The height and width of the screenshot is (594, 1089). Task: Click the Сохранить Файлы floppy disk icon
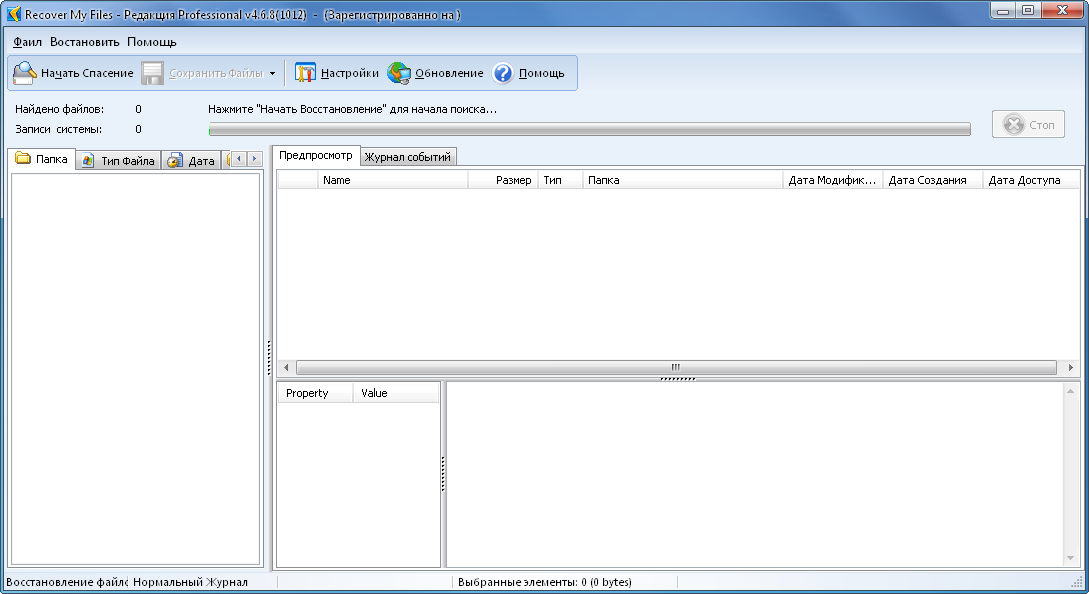152,73
